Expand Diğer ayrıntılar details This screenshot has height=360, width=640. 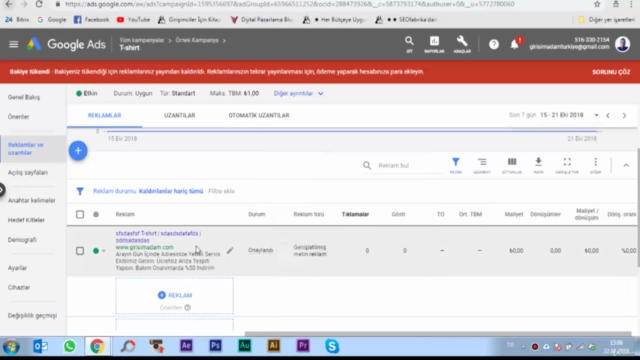(298, 93)
